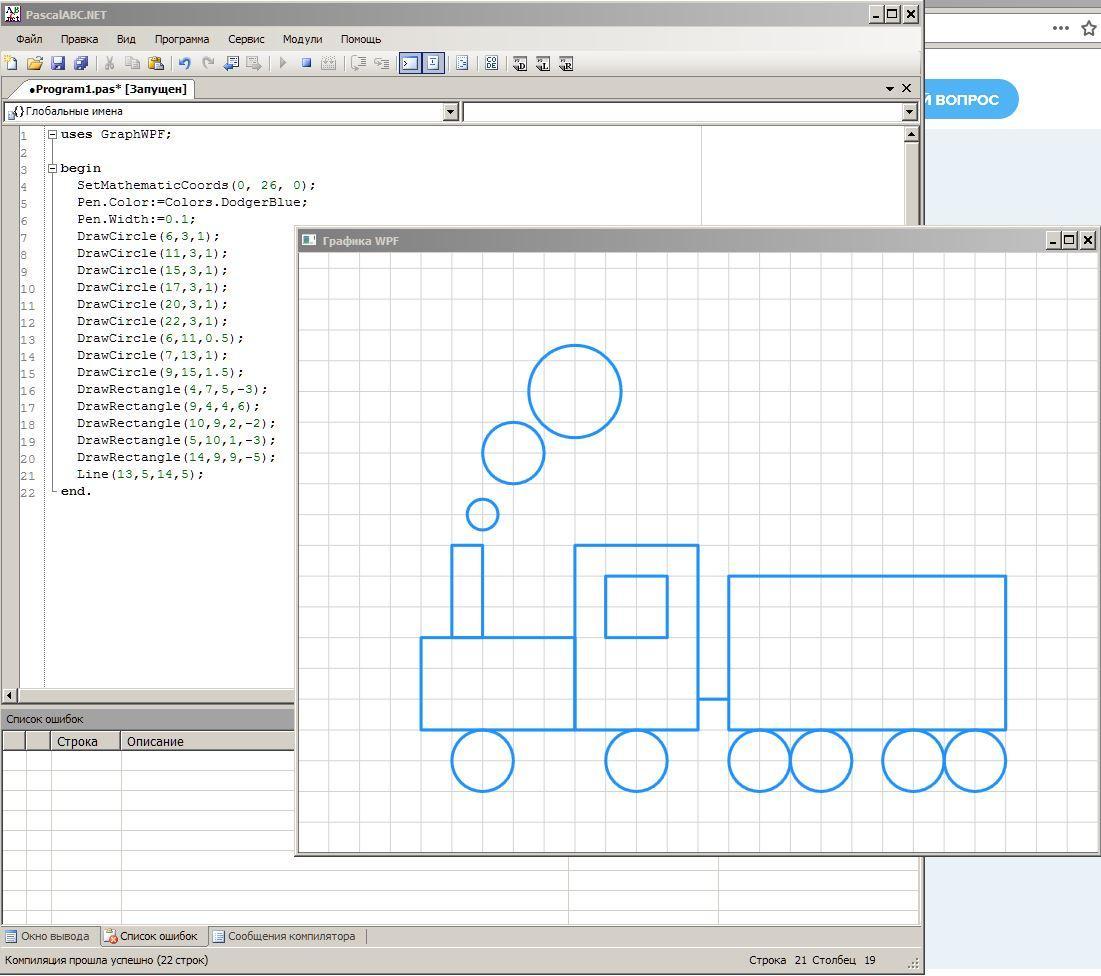Click the Описание column header
Image resolution: width=1101 pixels, height=976 pixels.
[x=155, y=742]
